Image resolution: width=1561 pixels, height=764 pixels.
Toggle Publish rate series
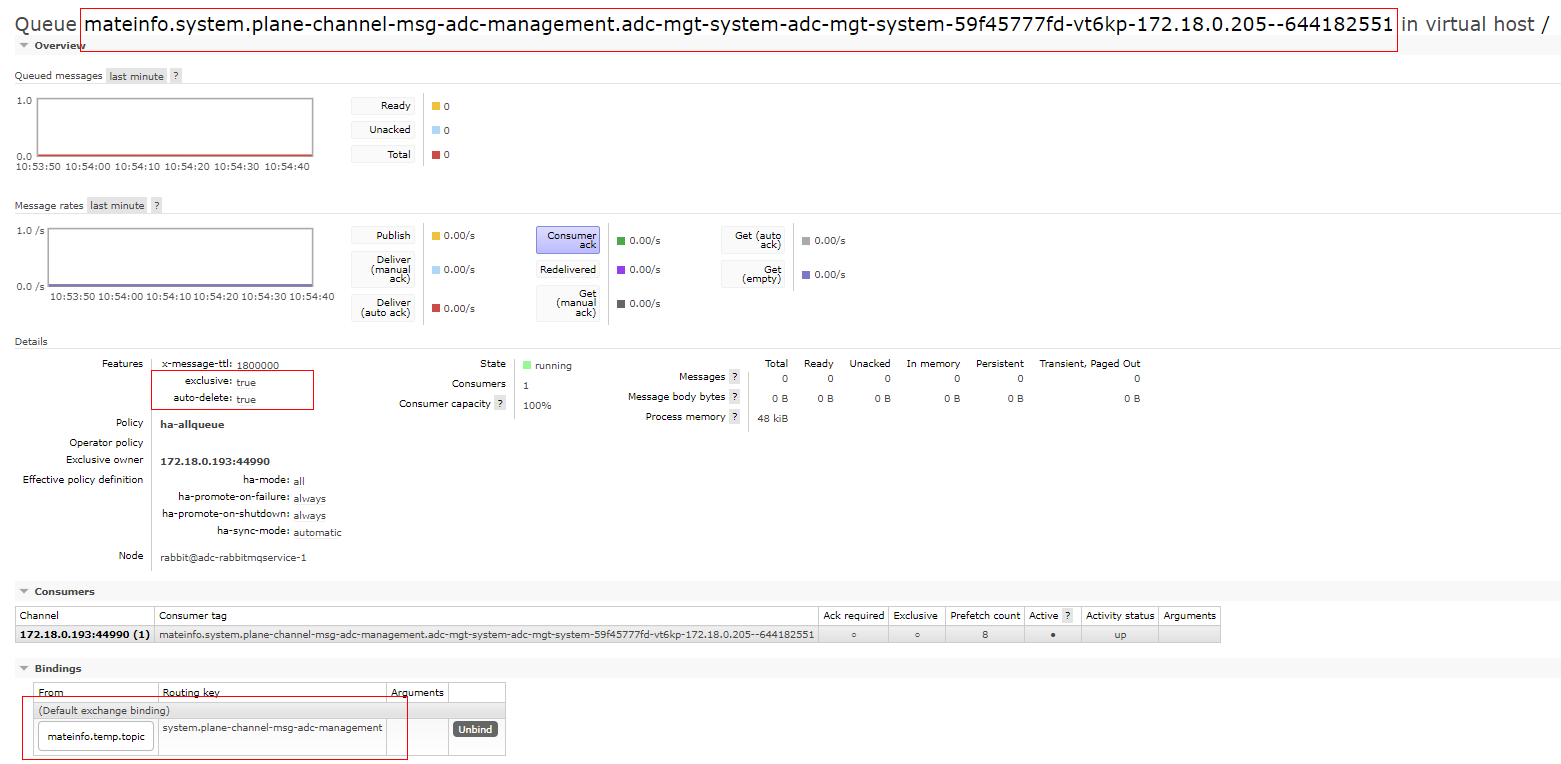point(383,236)
